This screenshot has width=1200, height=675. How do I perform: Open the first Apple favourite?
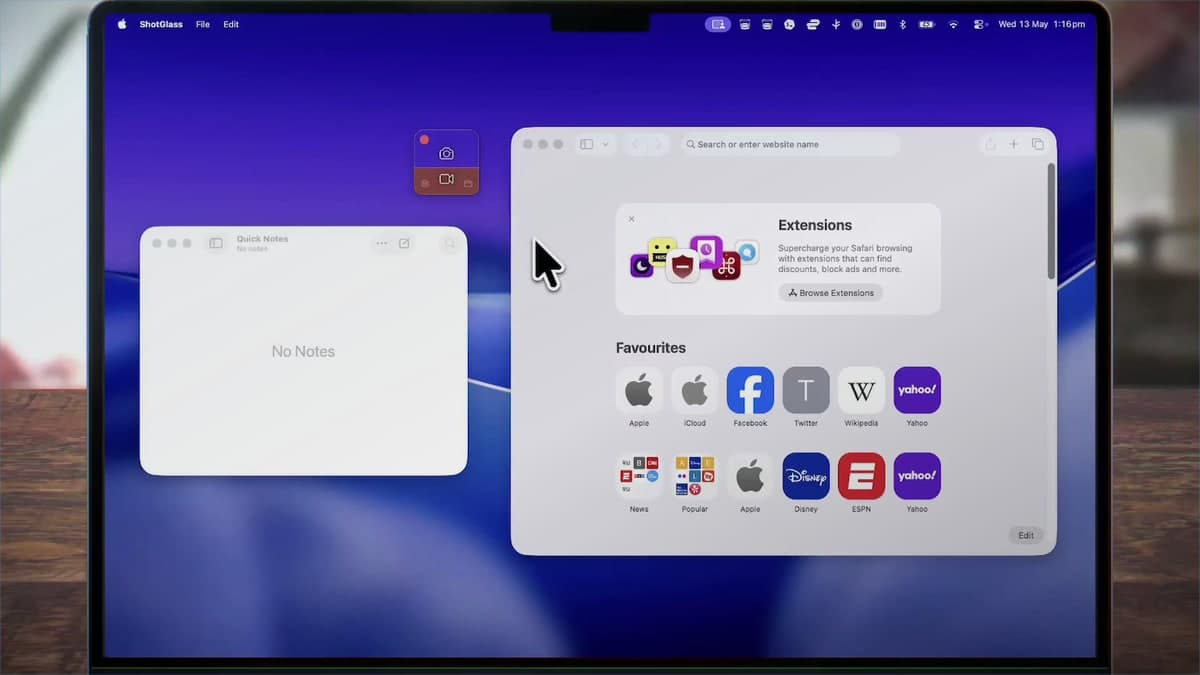pyautogui.click(x=639, y=390)
